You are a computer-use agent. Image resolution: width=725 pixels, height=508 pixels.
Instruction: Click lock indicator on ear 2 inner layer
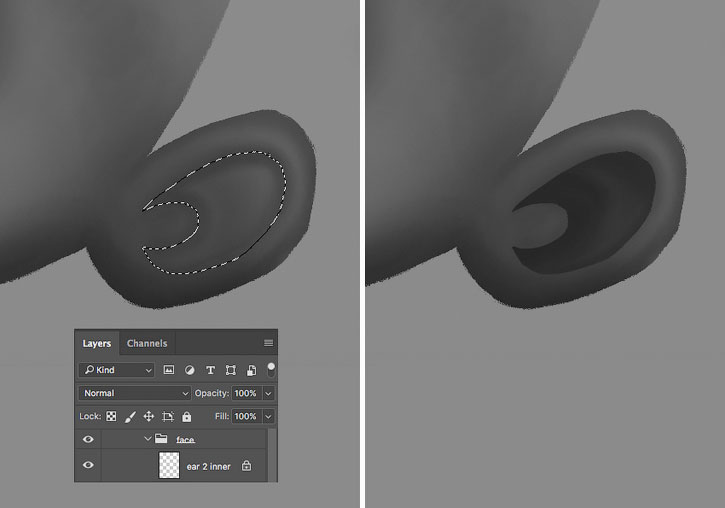coord(246,465)
